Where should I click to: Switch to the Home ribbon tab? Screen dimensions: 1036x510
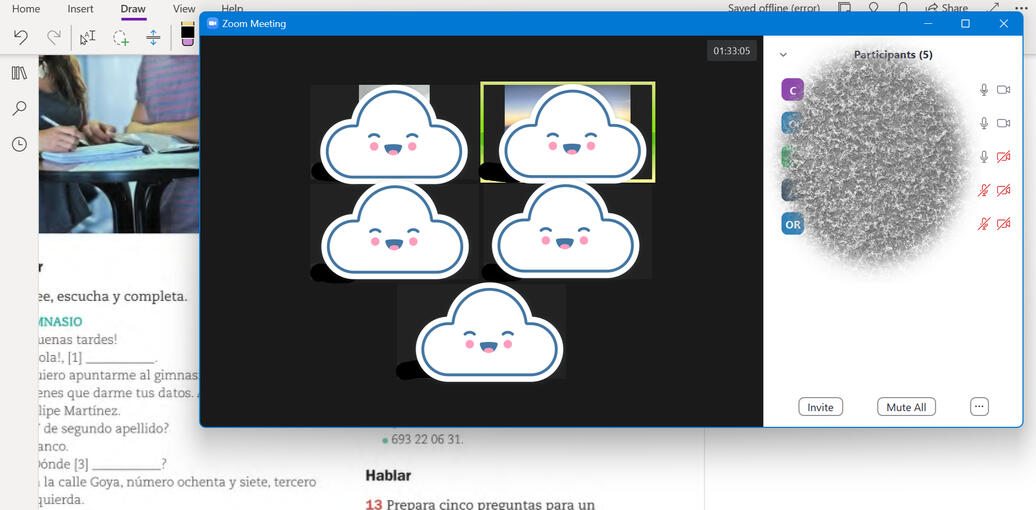click(x=26, y=9)
